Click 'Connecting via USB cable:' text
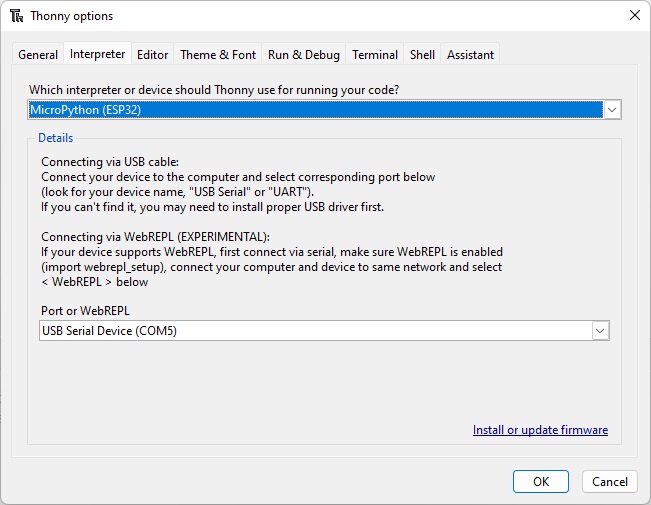Viewport: 651px width, 505px height. coord(110,162)
